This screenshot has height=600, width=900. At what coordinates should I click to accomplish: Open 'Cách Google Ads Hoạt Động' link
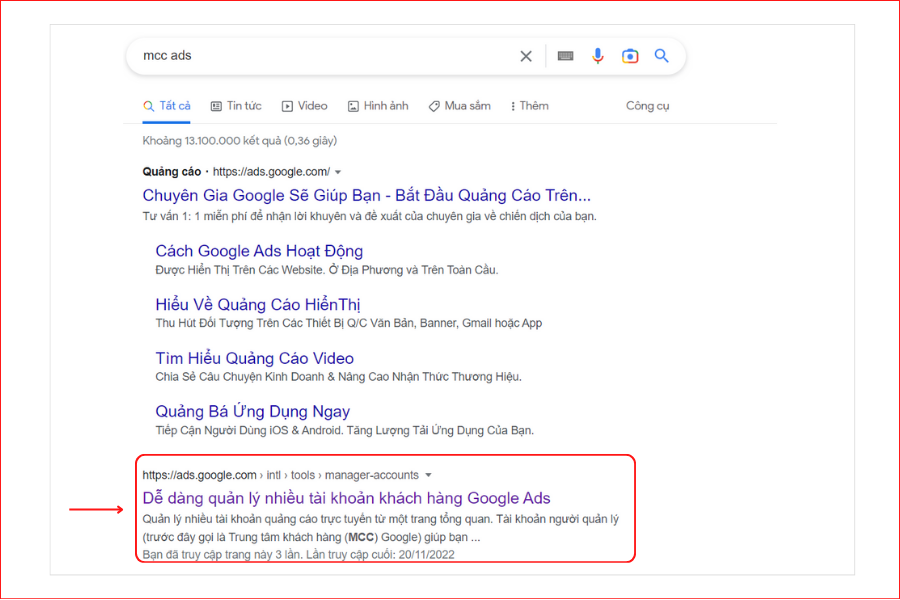click(259, 251)
